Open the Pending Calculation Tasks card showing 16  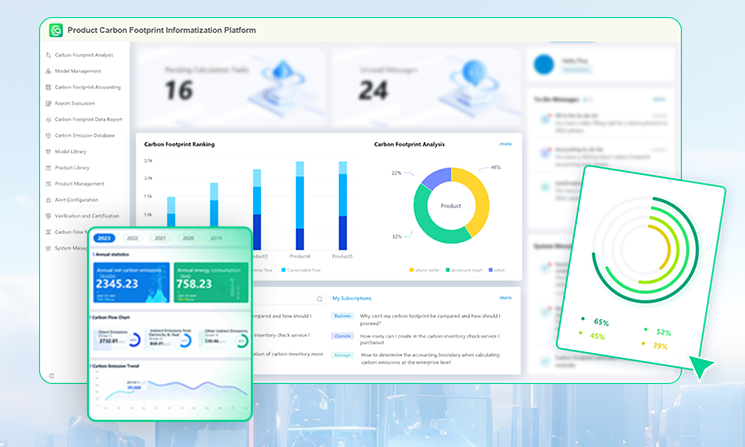click(x=231, y=87)
